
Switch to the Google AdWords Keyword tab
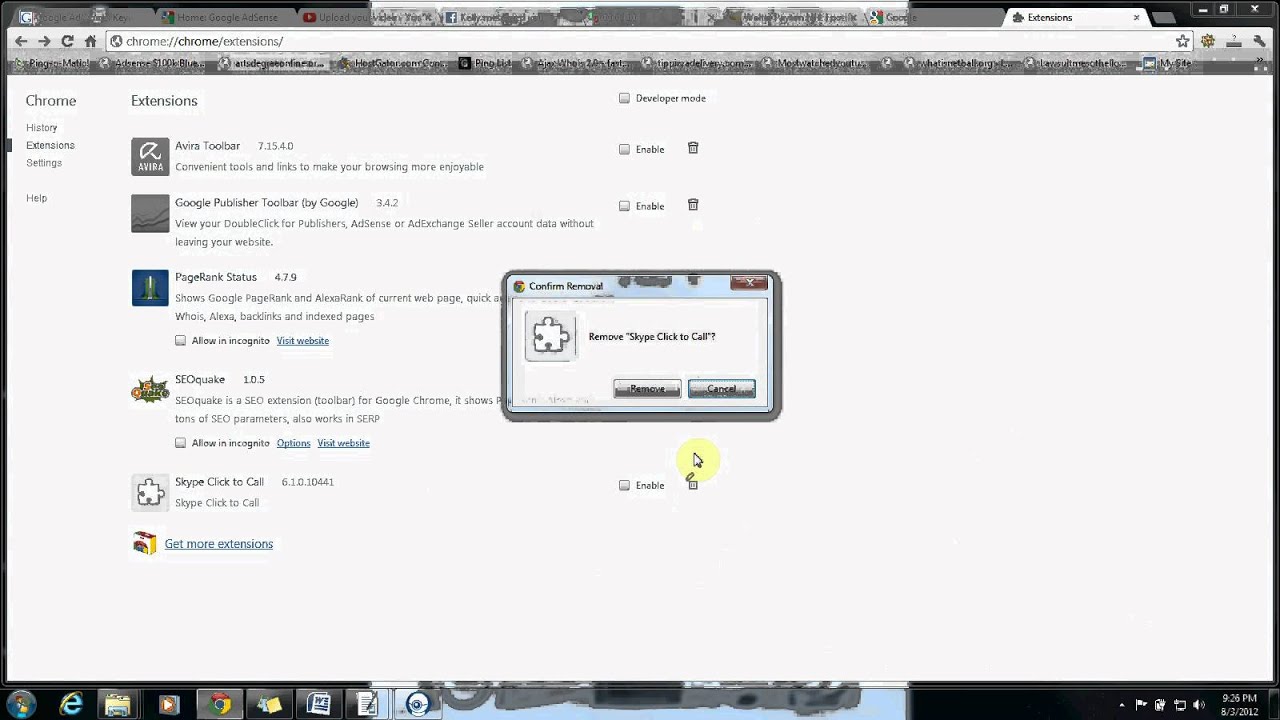click(85, 17)
